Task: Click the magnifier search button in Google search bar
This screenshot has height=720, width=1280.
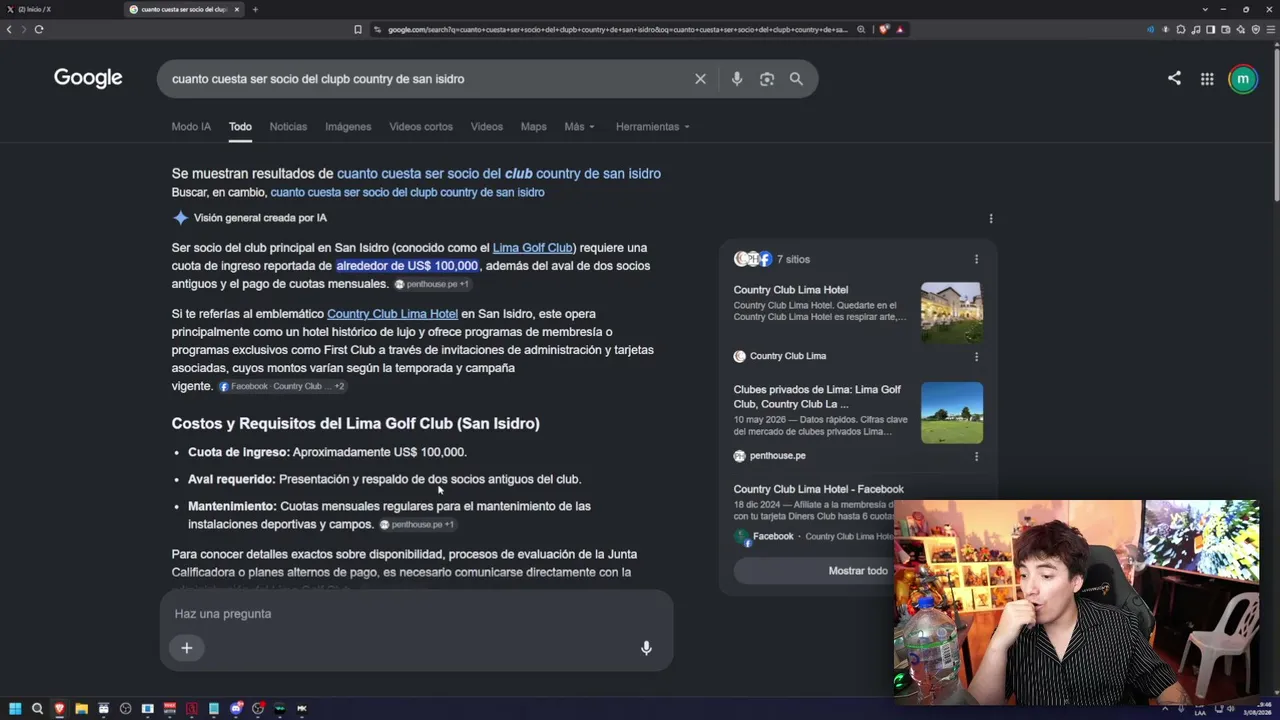Action: coord(796,79)
